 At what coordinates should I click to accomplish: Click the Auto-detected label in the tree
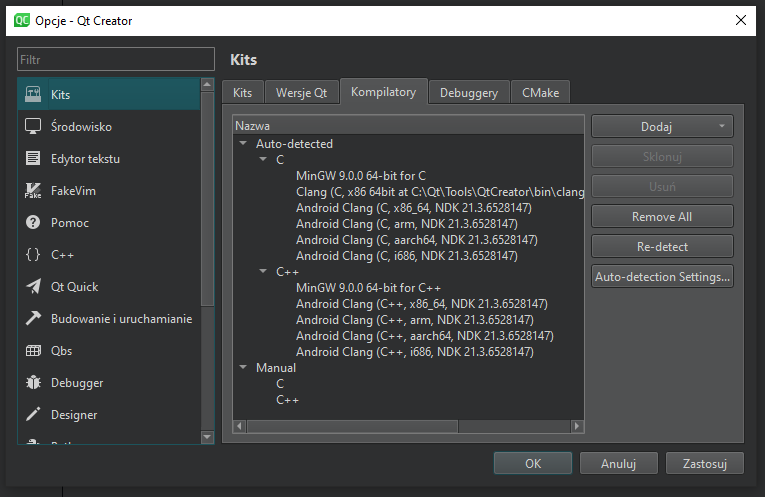point(294,144)
